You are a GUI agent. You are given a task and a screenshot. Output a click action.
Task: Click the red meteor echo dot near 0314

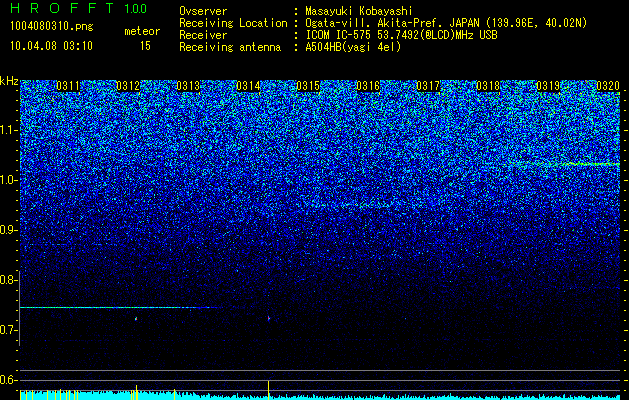(269, 319)
